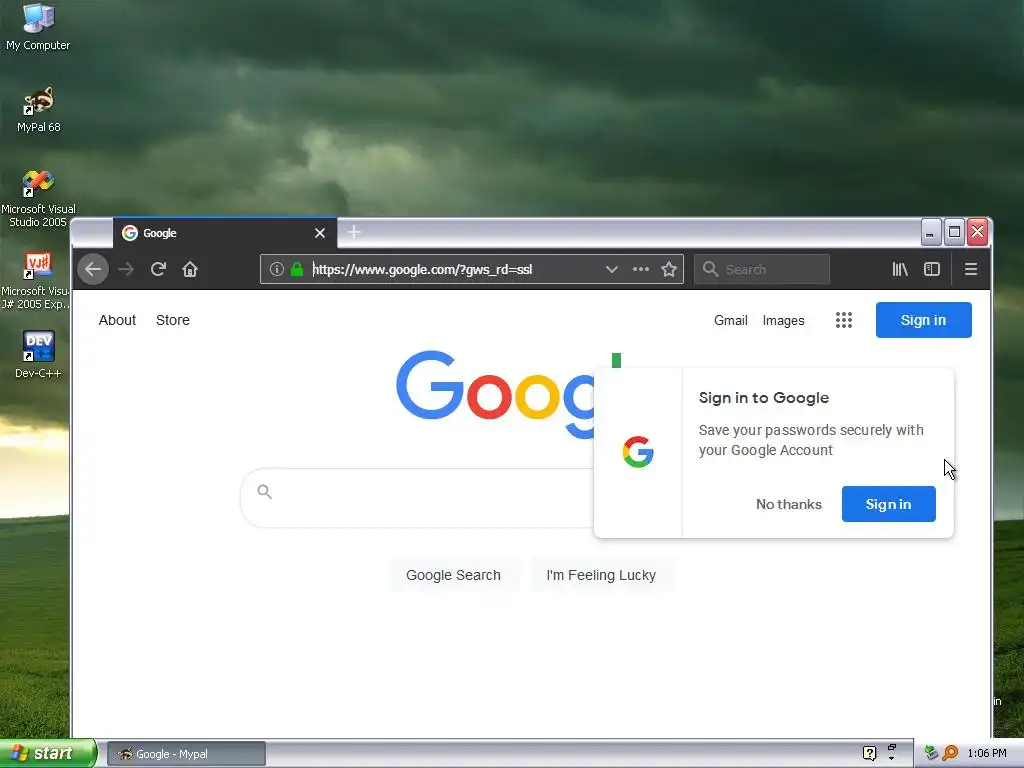Click the Google Search button
1024x768 pixels.
click(453, 575)
